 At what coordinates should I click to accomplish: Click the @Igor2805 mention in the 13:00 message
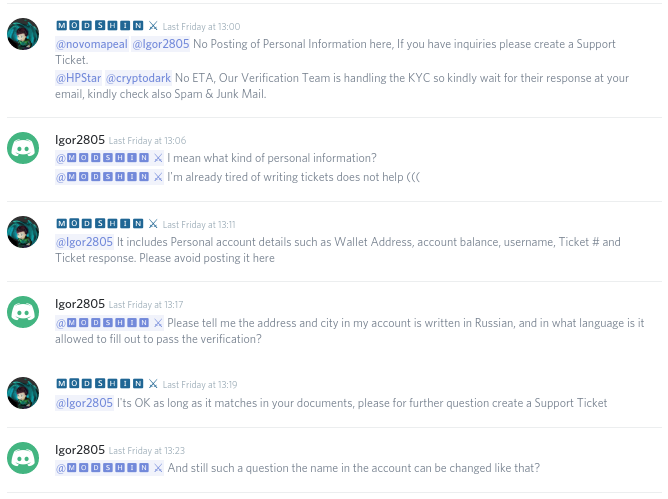161,44
